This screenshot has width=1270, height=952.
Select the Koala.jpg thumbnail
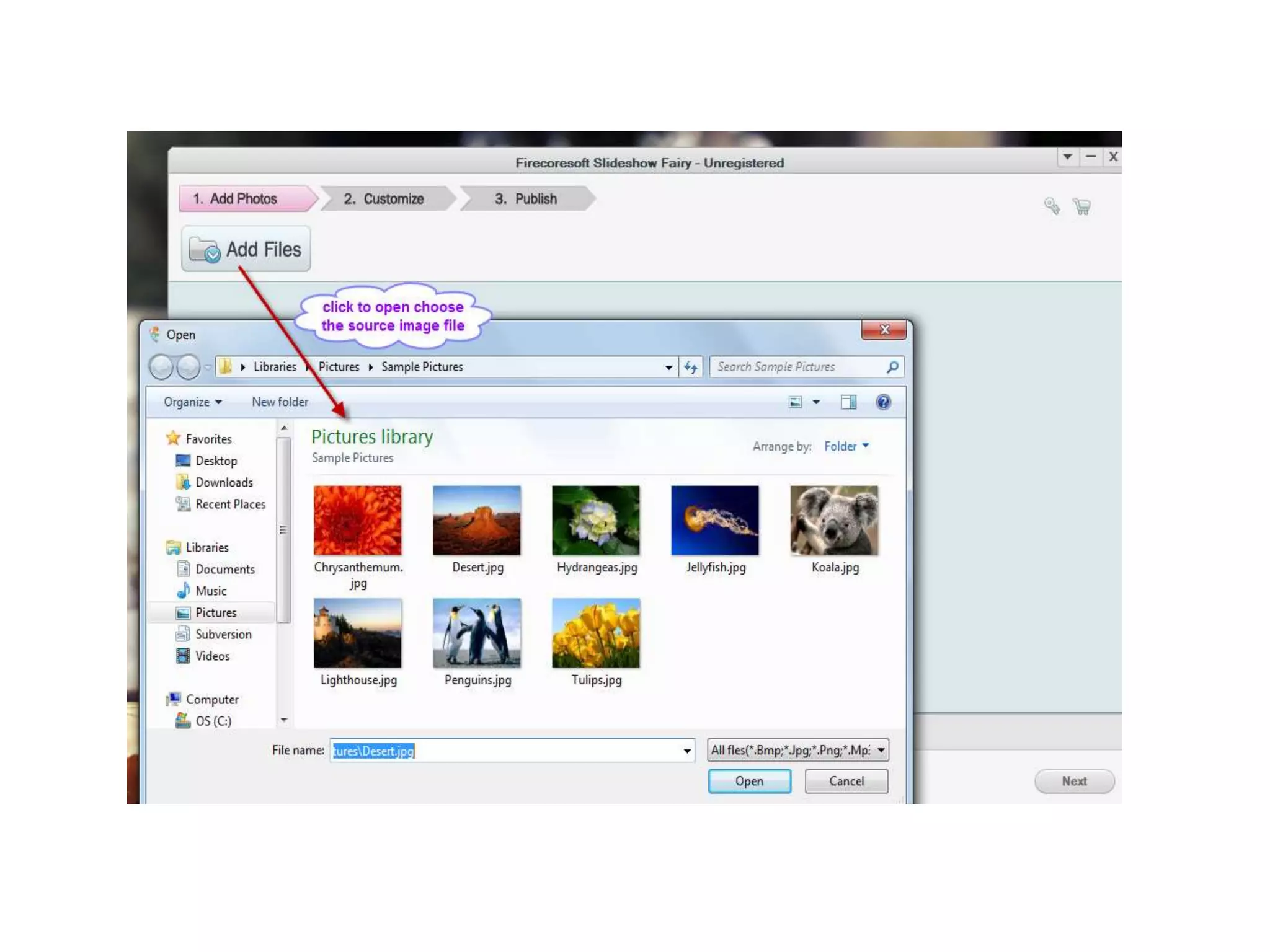(x=834, y=521)
